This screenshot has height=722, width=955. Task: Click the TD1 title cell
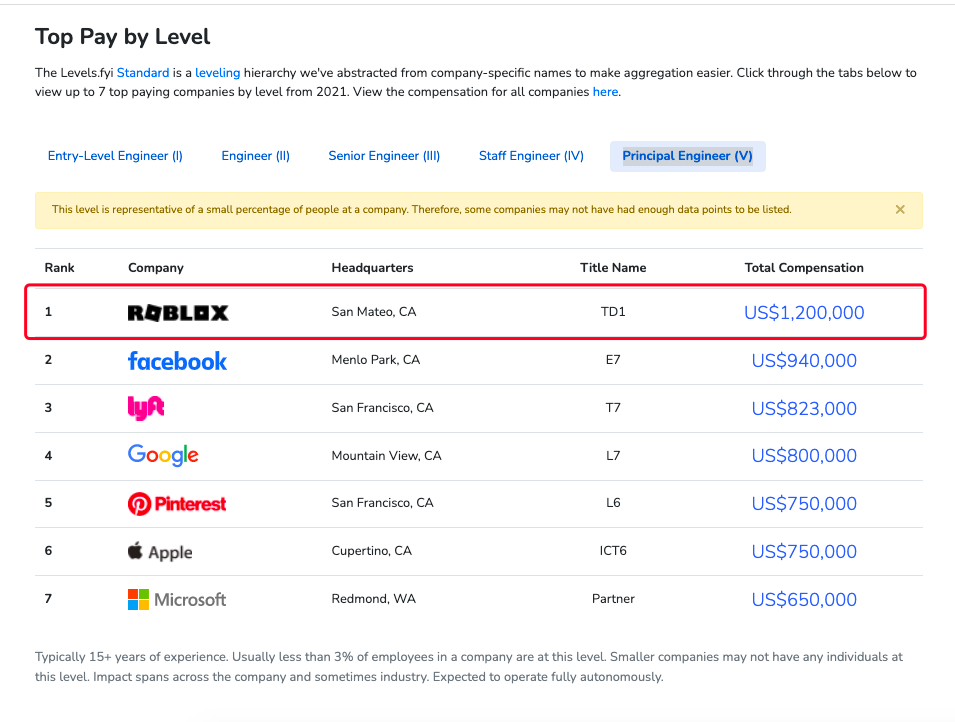pos(613,312)
